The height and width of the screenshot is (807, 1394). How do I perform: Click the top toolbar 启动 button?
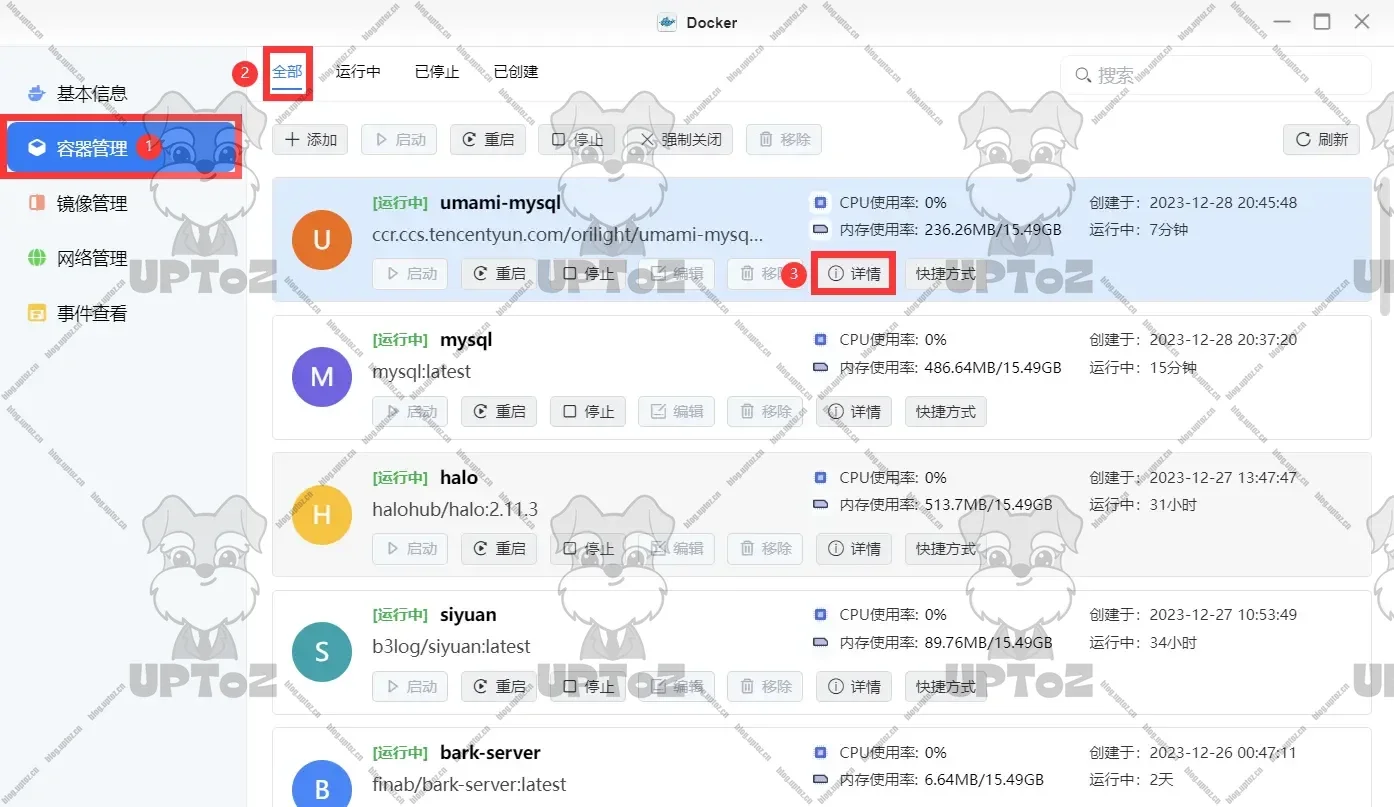pos(399,140)
